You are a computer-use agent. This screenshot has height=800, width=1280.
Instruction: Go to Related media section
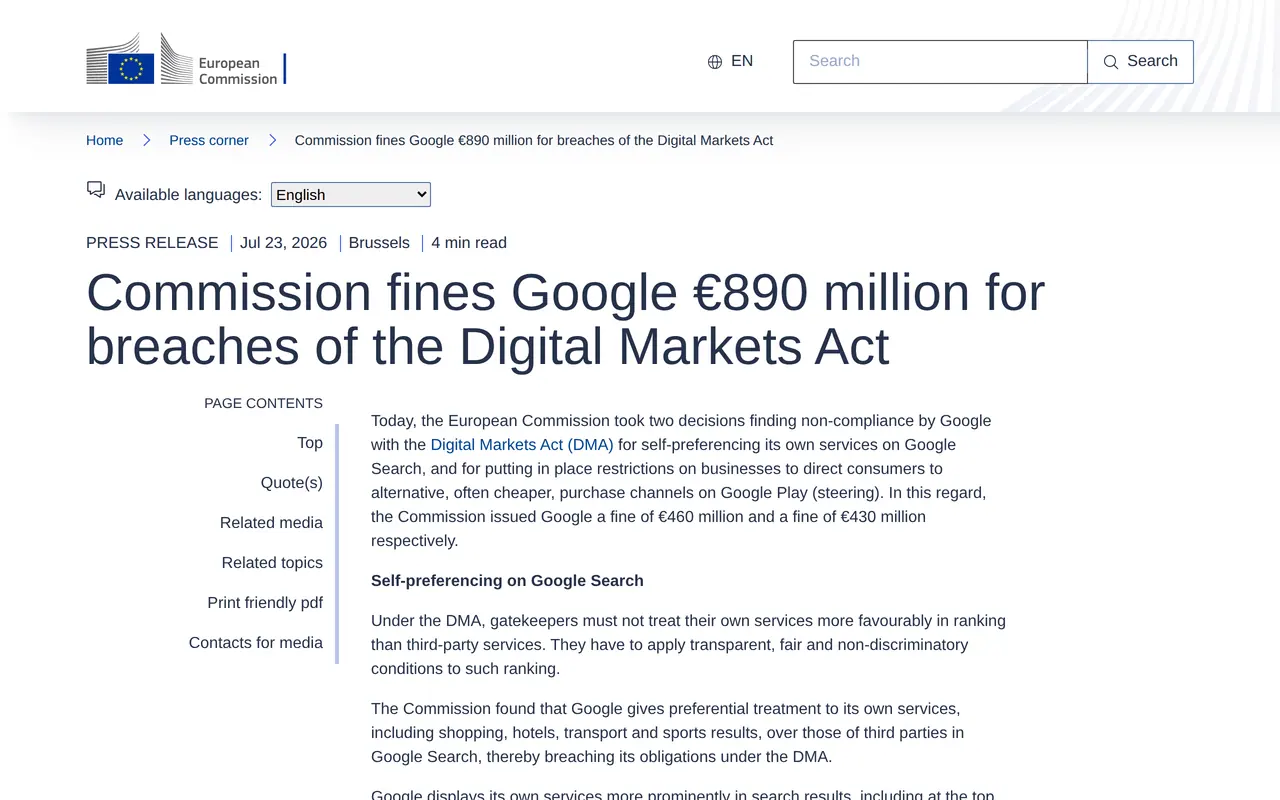tap(272, 523)
